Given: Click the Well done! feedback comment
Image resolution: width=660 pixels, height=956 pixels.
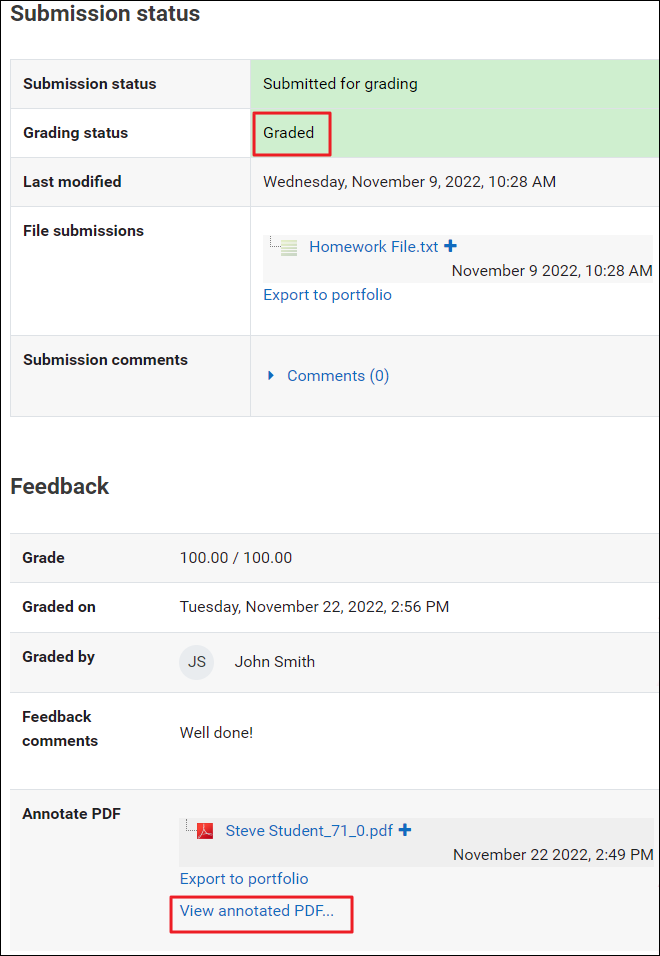Looking at the screenshot, I should 216,733.
